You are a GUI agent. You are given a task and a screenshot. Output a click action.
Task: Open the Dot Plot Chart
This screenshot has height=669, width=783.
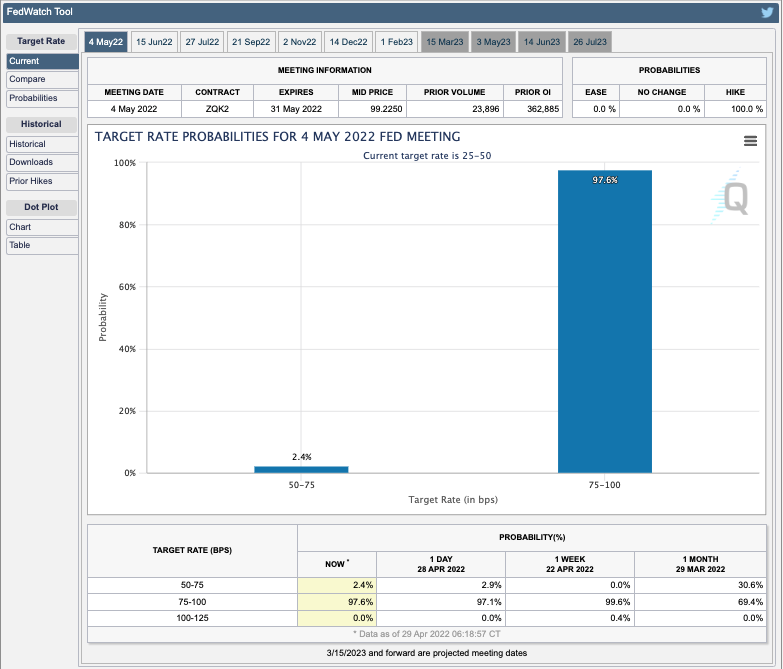pos(42,227)
